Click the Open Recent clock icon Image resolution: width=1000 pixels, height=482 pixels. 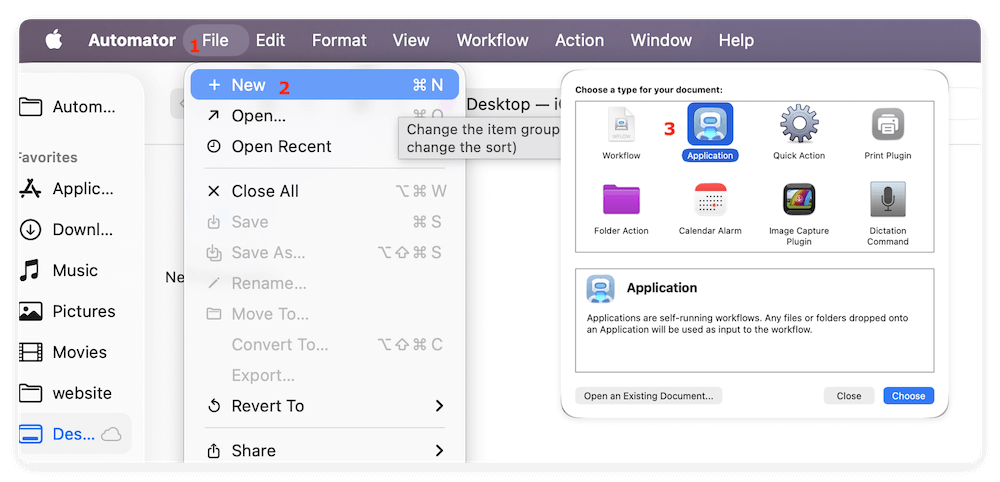(x=214, y=147)
